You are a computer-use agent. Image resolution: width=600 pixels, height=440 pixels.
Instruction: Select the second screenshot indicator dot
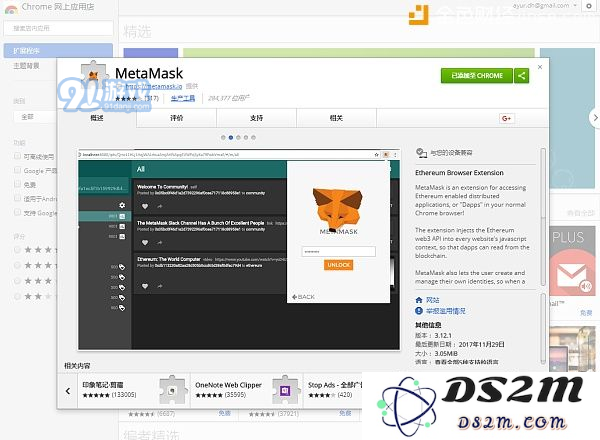[231, 137]
